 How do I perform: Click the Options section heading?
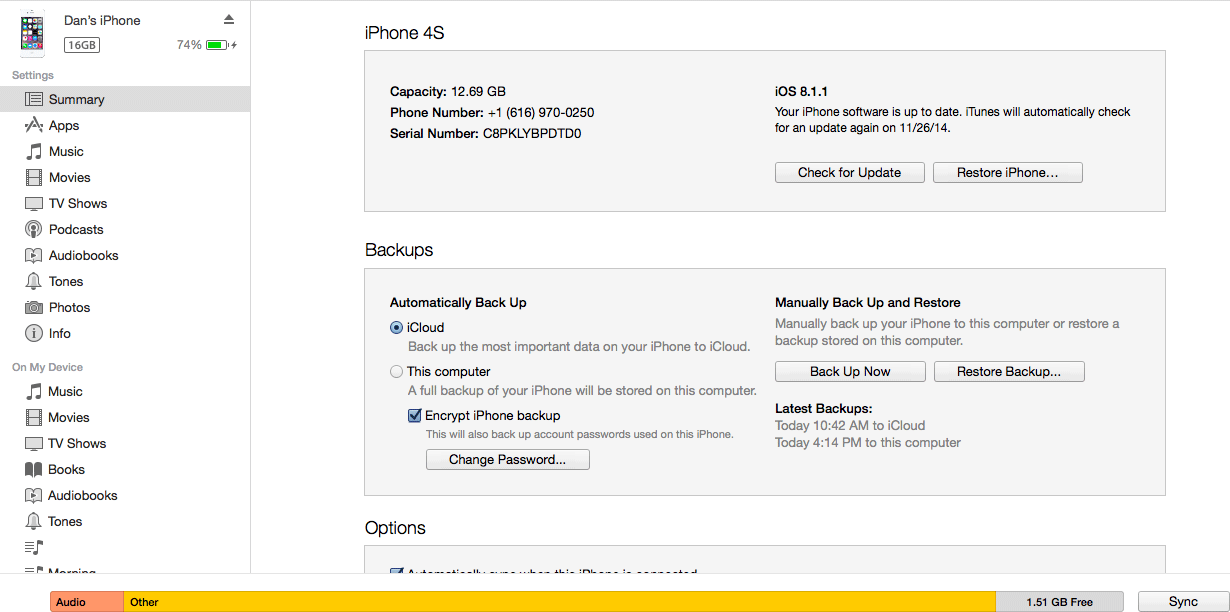pos(395,528)
